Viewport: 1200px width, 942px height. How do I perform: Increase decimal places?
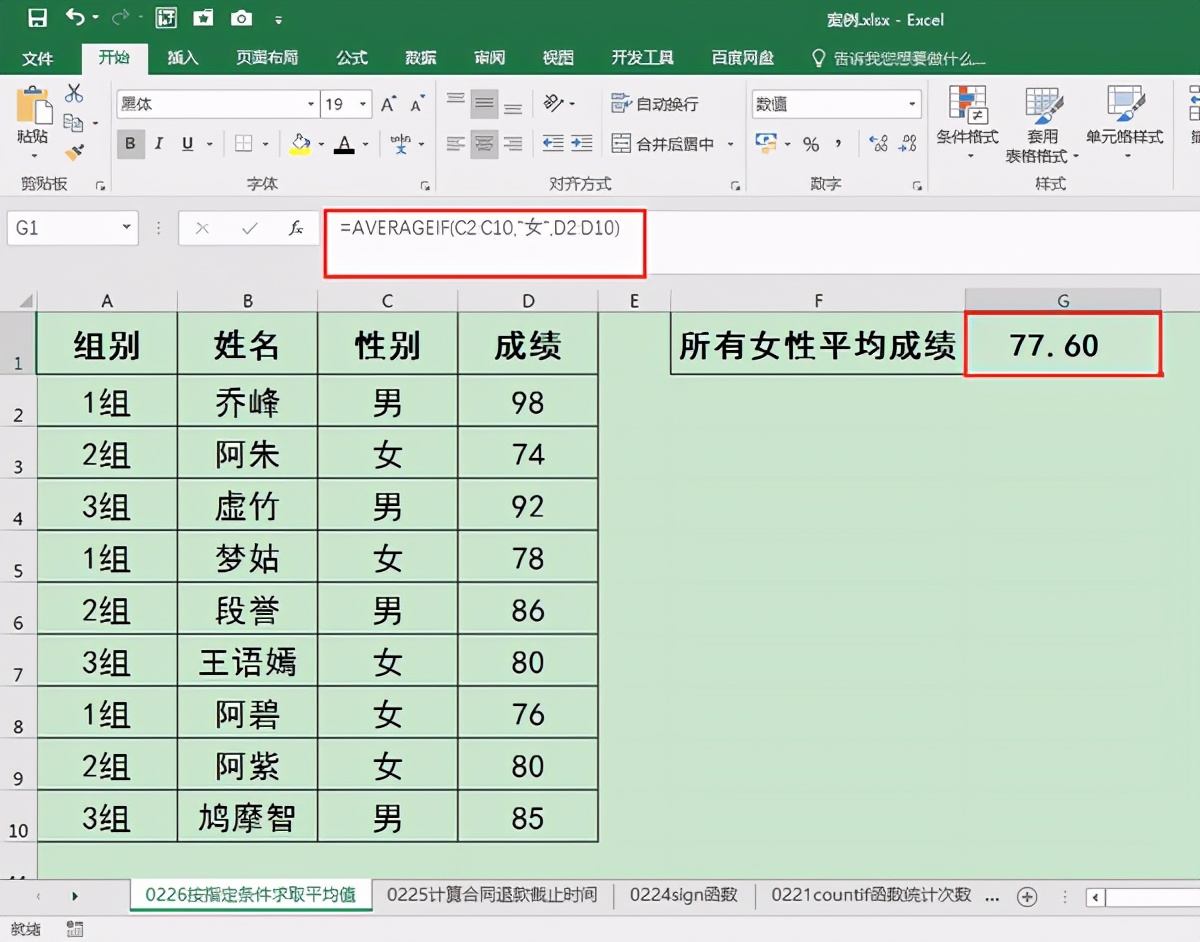879,144
